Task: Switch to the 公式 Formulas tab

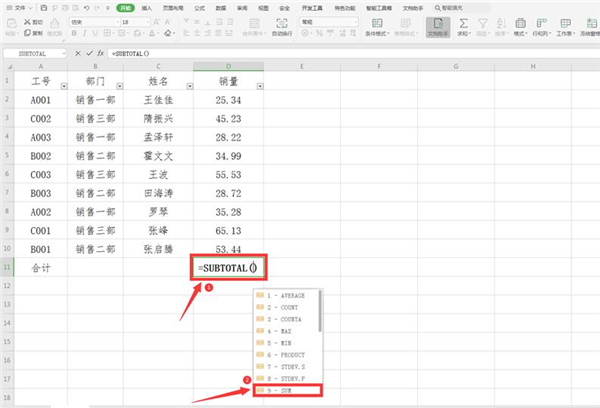Action: pos(199,8)
